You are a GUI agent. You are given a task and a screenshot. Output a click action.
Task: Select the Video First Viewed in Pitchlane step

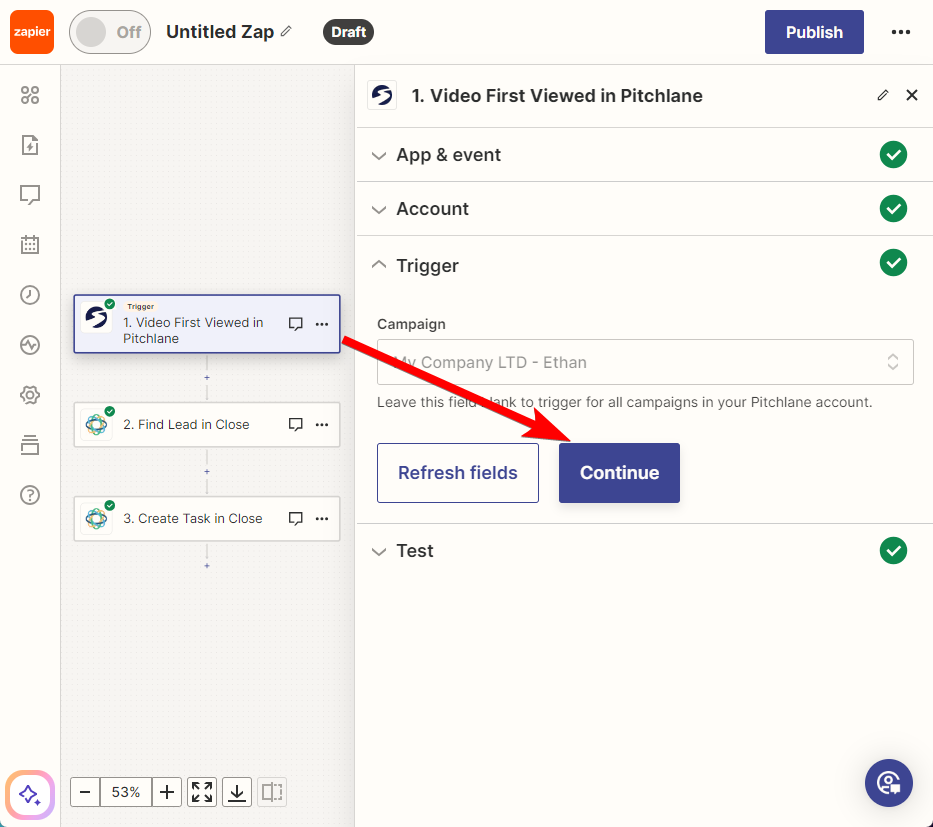pos(207,324)
